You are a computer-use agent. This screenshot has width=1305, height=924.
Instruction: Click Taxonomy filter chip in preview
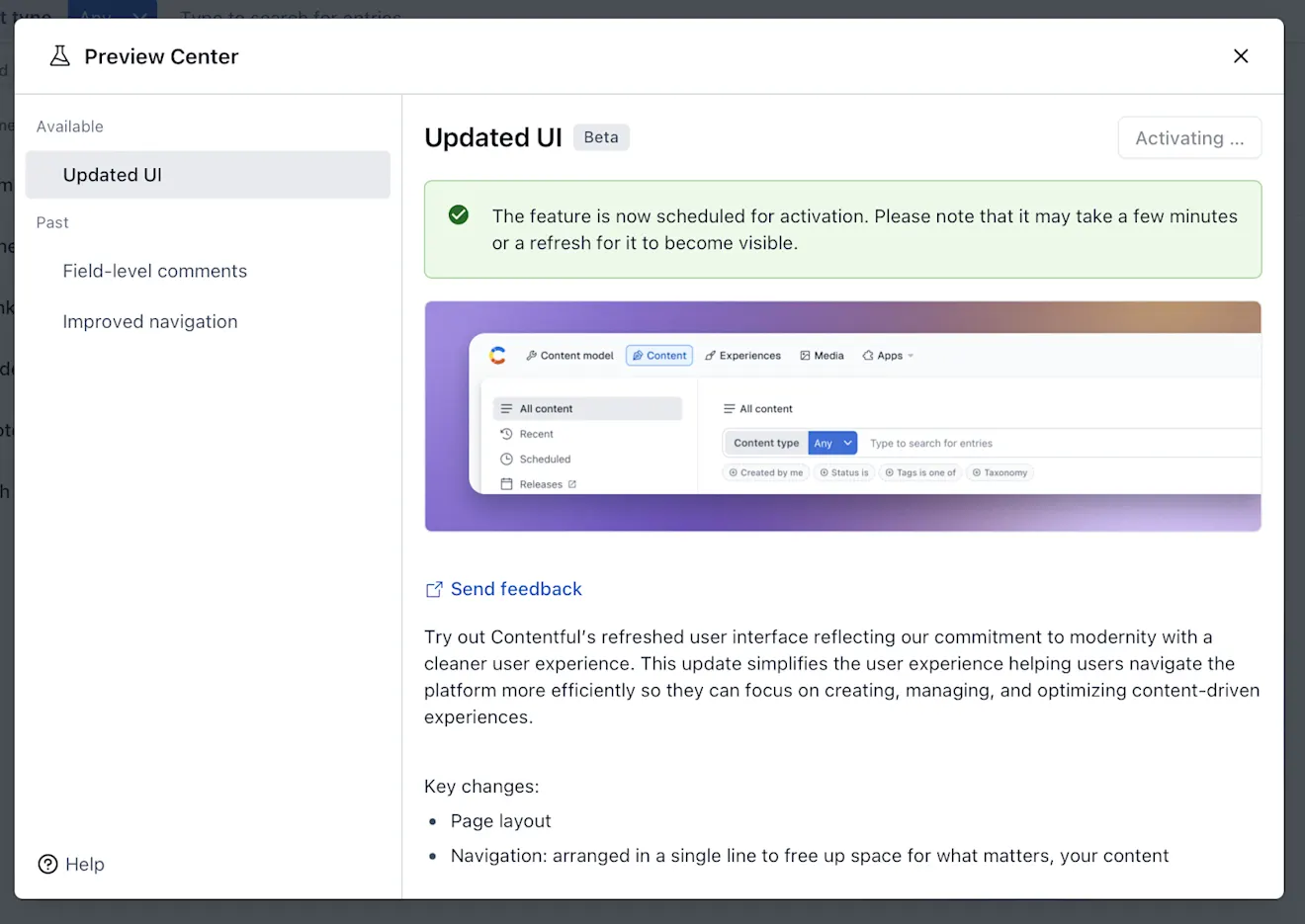pyautogui.click(x=1000, y=472)
